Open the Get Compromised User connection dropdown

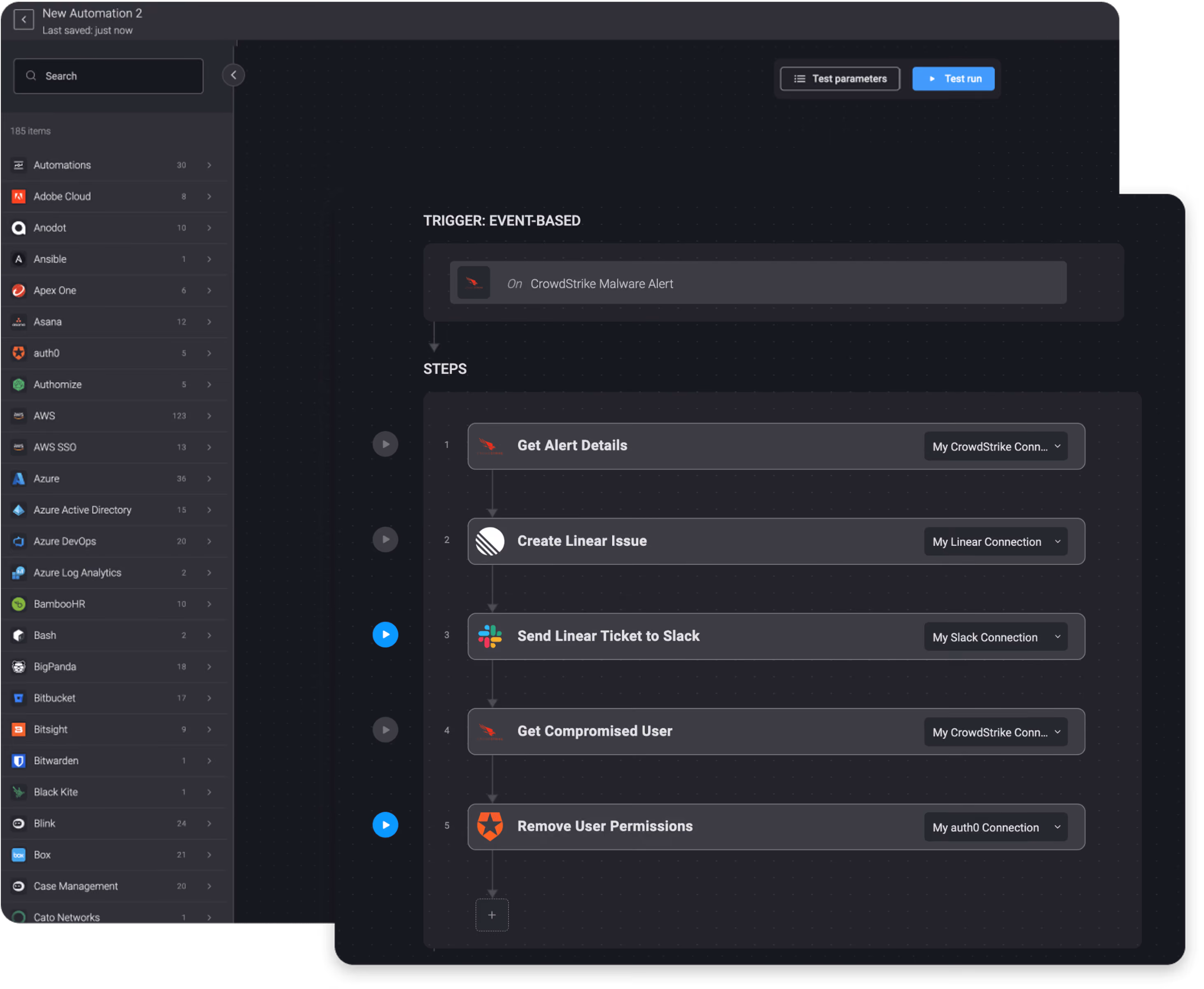[x=996, y=732]
